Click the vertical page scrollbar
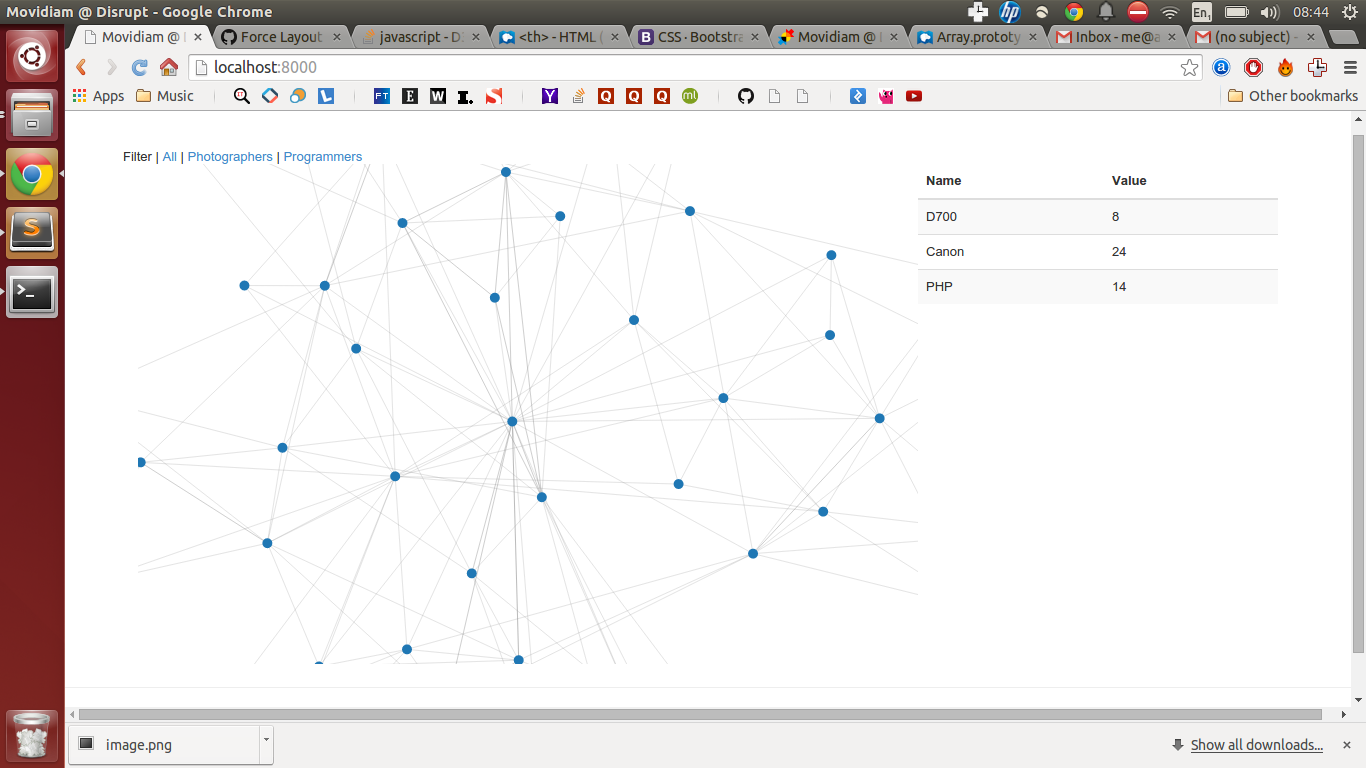The height and width of the screenshot is (768, 1366). (x=1358, y=393)
